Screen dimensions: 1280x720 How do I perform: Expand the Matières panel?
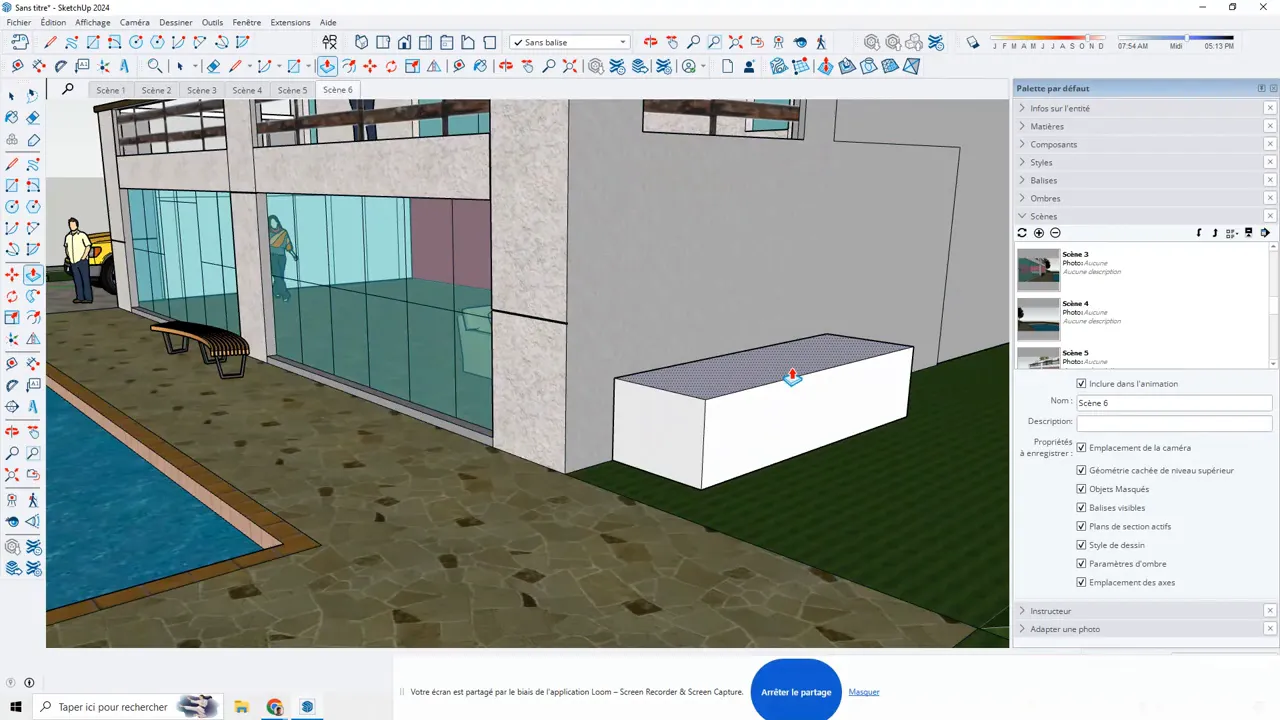(x=1047, y=126)
